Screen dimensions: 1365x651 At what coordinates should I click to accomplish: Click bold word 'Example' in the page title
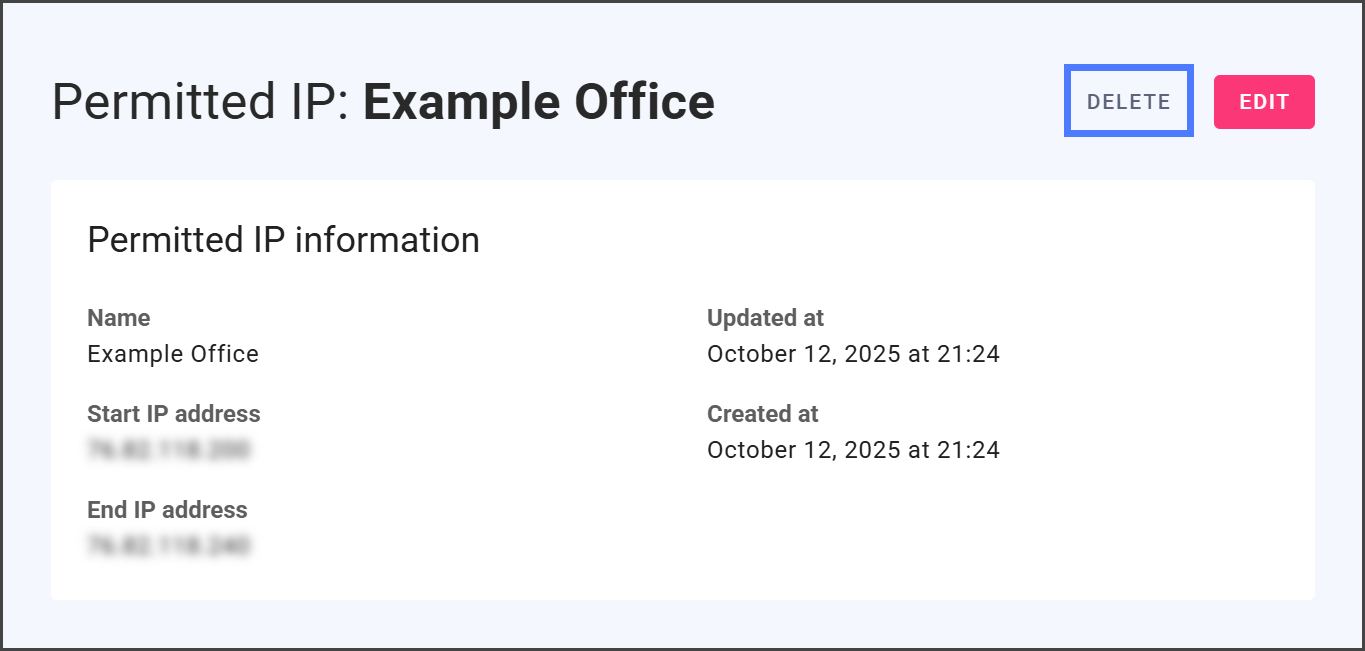[x=461, y=102]
